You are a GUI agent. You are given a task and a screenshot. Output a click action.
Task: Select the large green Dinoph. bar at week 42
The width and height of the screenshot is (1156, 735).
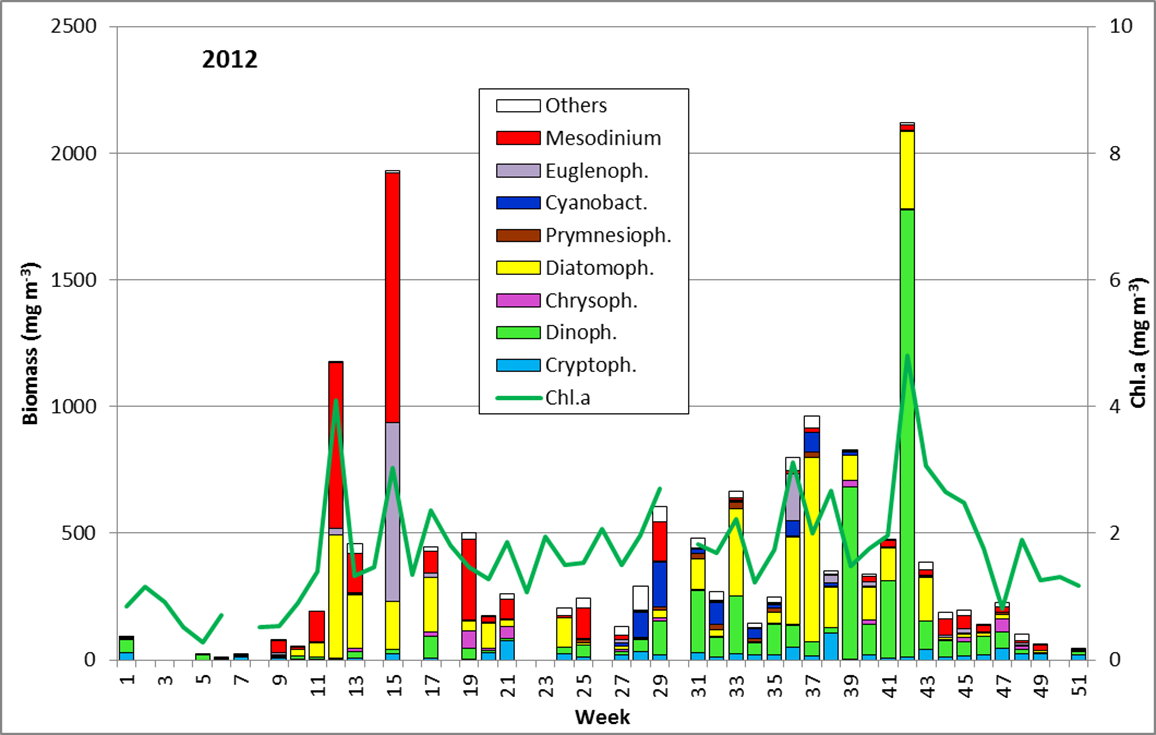tap(907, 430)
